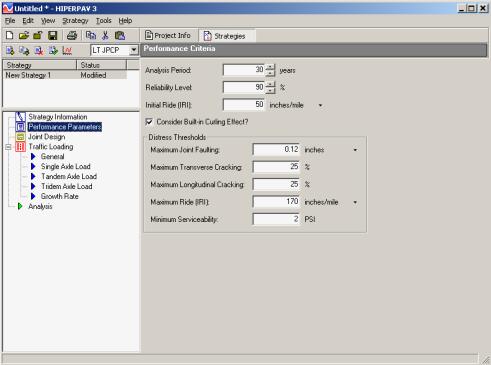The image size is (491, 365).
Task: Click the Cut scissors icon
Action: click(x=105, y=35)
